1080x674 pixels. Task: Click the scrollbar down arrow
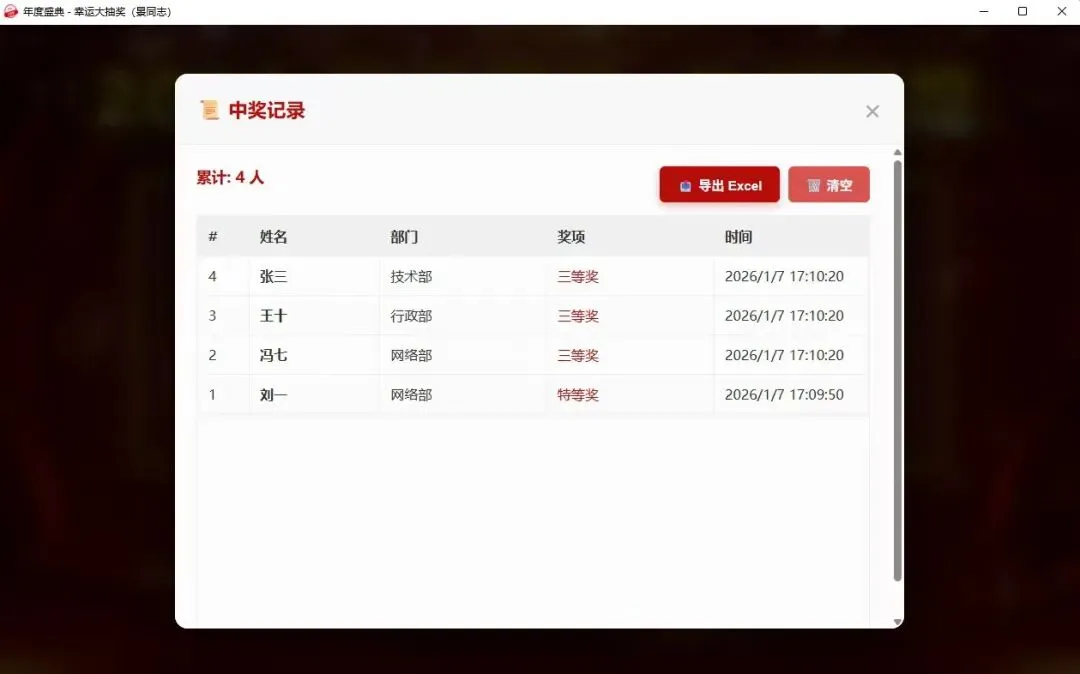pyautogui.click(x=897, y=622)
